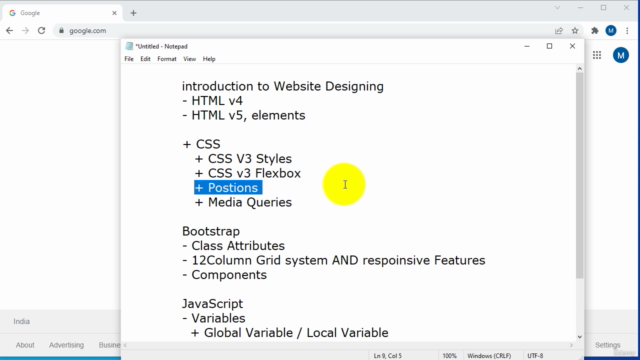The image size is (640, 360).
Task: Open Notepad Format menu
Action: tap(167, 59)
